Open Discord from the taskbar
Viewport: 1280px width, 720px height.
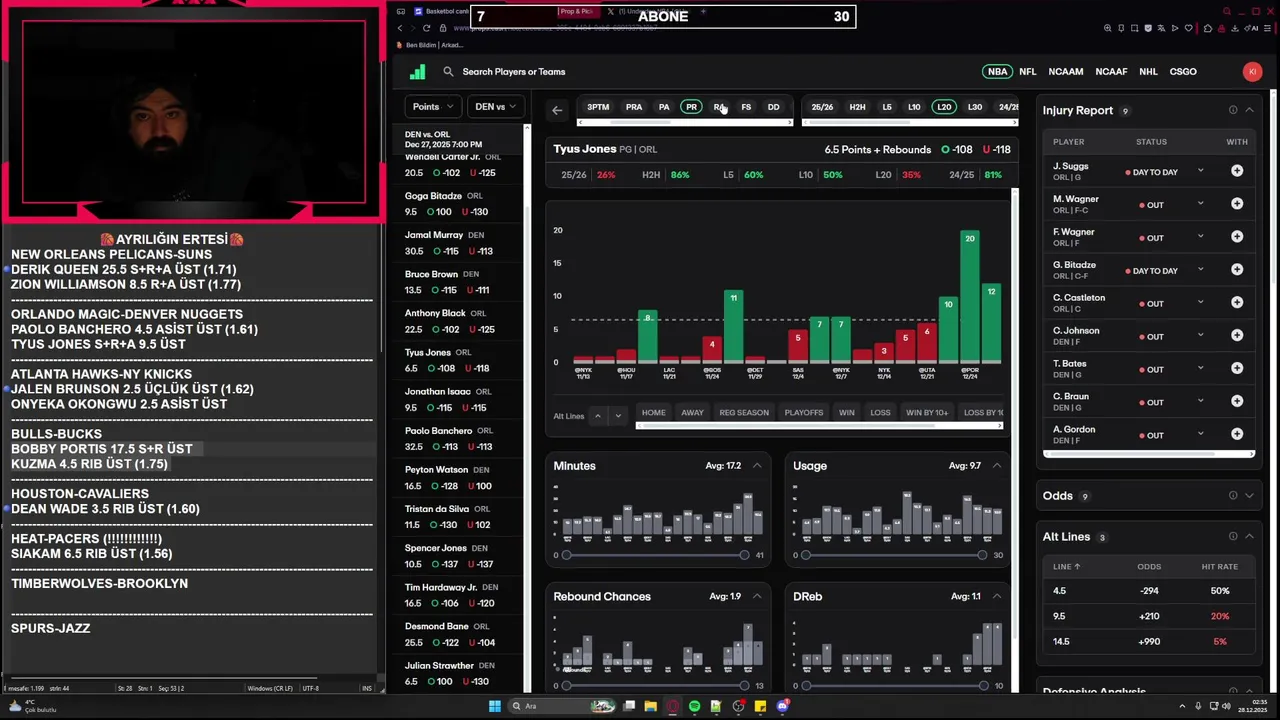782,706
